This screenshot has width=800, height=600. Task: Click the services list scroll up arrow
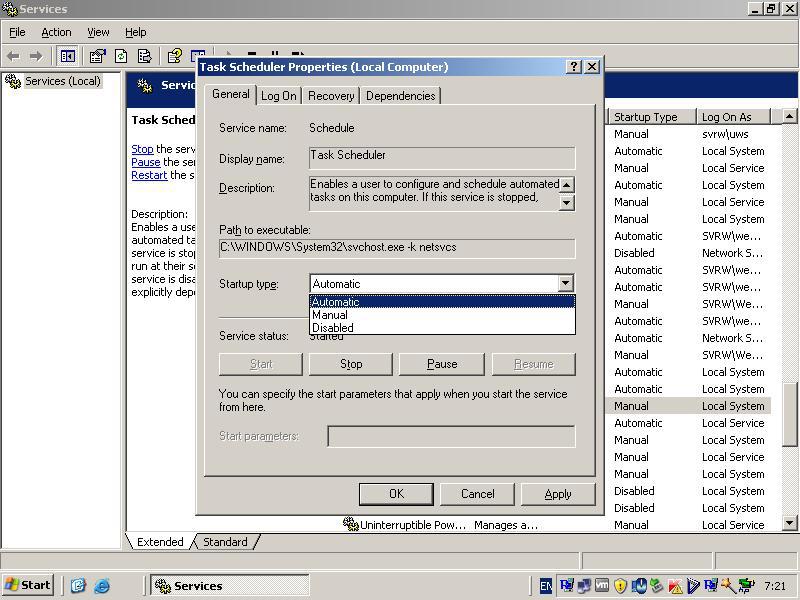click(789, 116)
